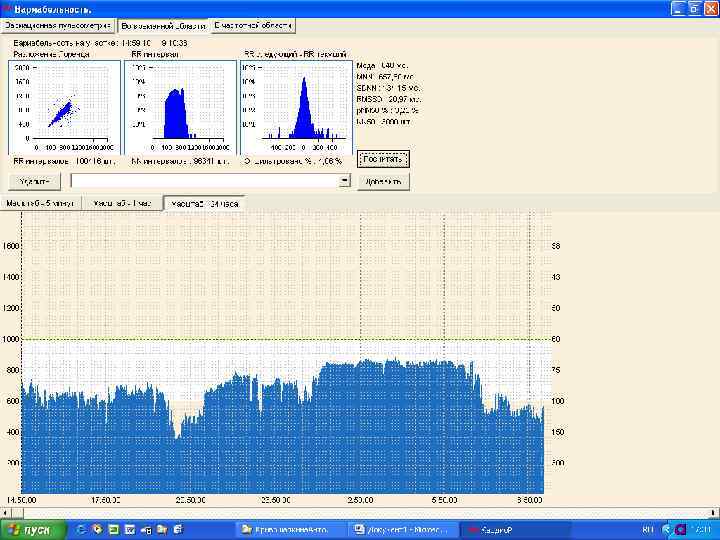This screenshot has width=720, height=540.
Task: Close the Вариабельность window
Action: click(711, 9)
